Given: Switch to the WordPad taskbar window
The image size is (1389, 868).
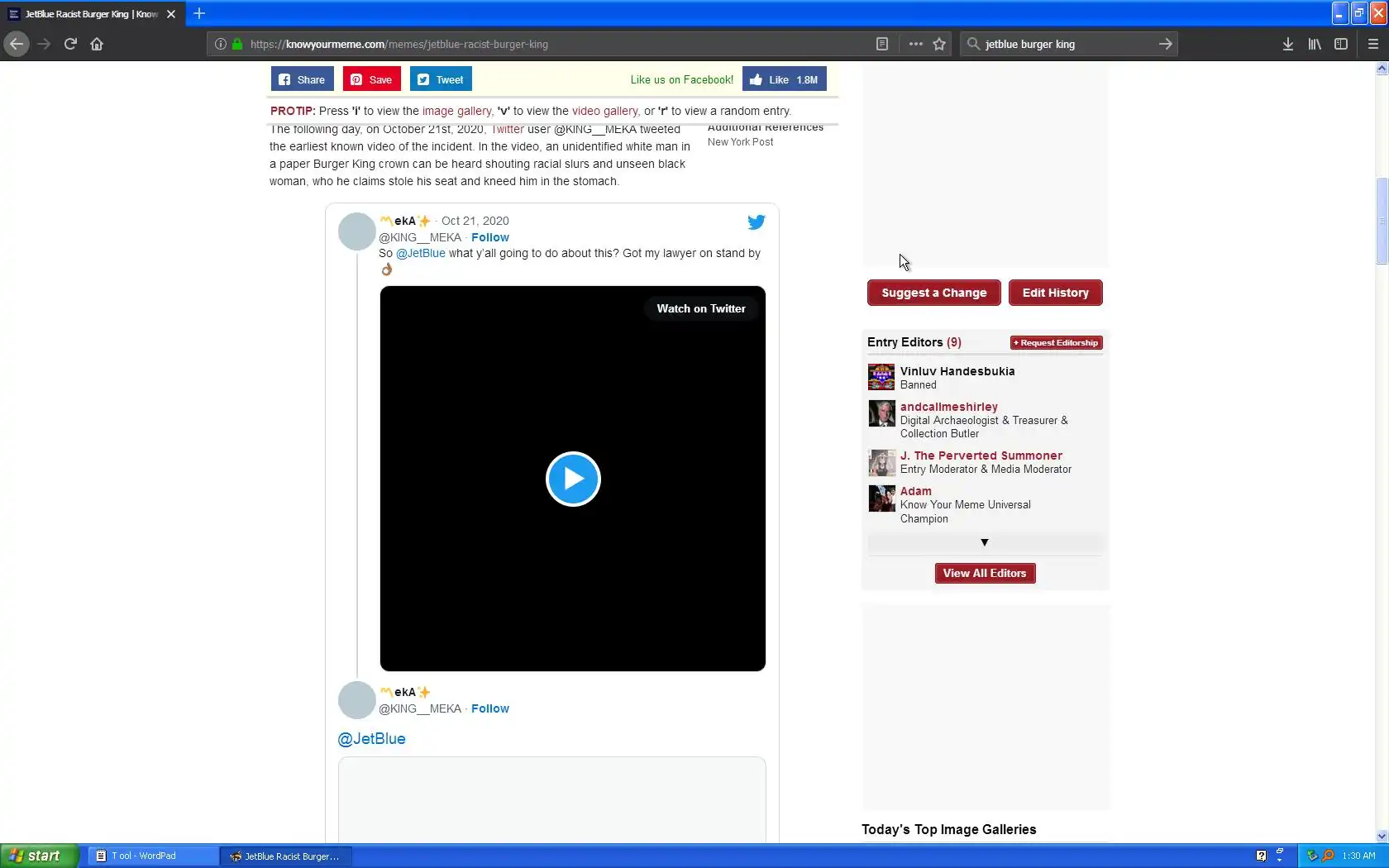Looking at the screenshot, I should coord(152,856).
